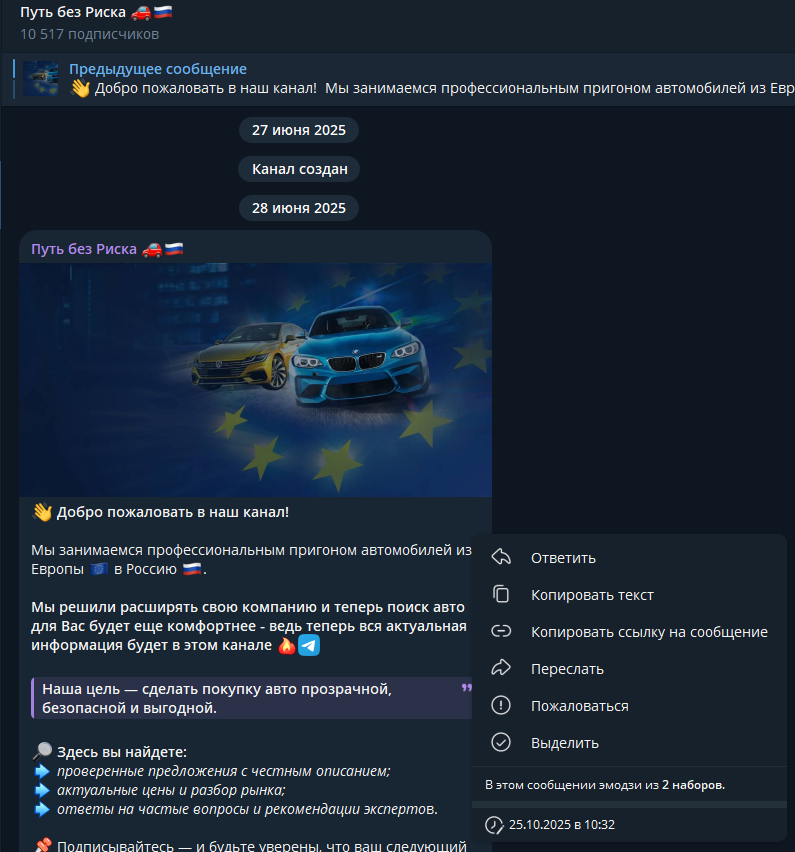This screenshot has width=795, height=852.
Task: Click the checkmark circle select icon
Action: pyautogui.click(x=501, y=742)
